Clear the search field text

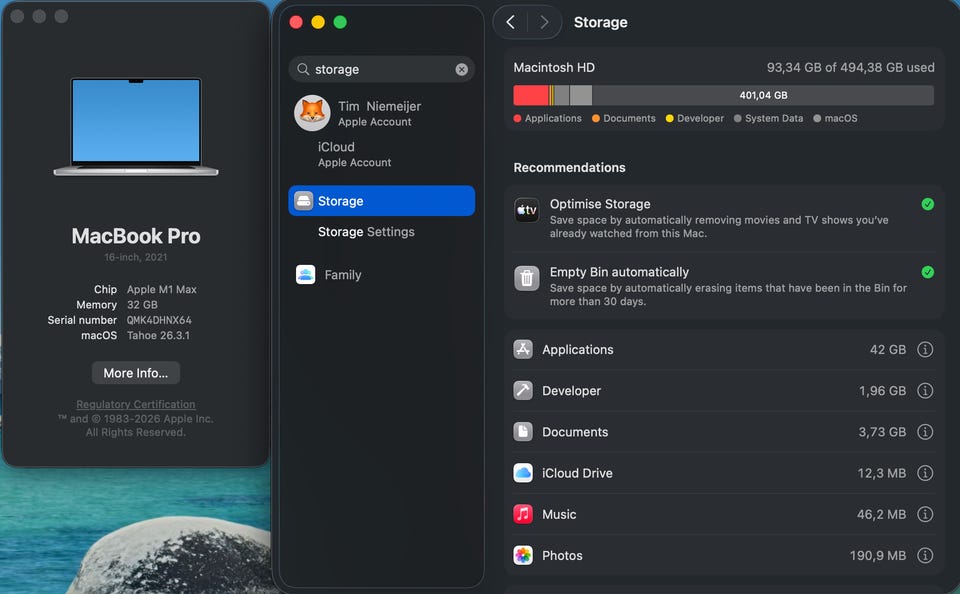461,70
